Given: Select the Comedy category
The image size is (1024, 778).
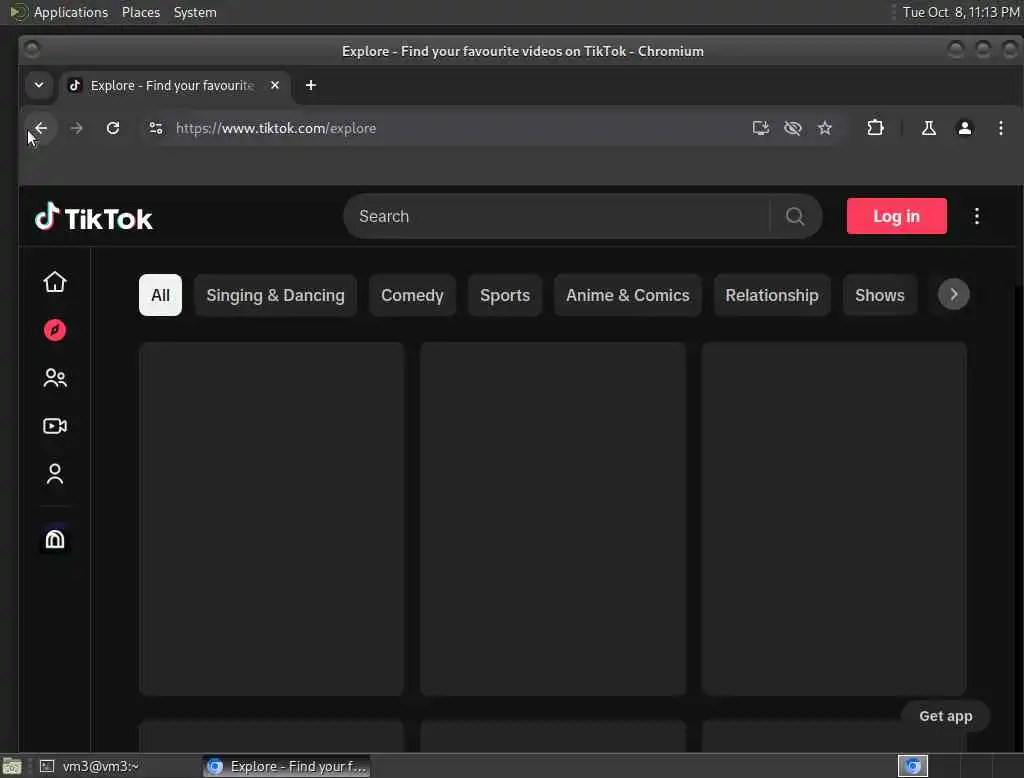Looking at the screenshot, I should [x=412, y=295].
